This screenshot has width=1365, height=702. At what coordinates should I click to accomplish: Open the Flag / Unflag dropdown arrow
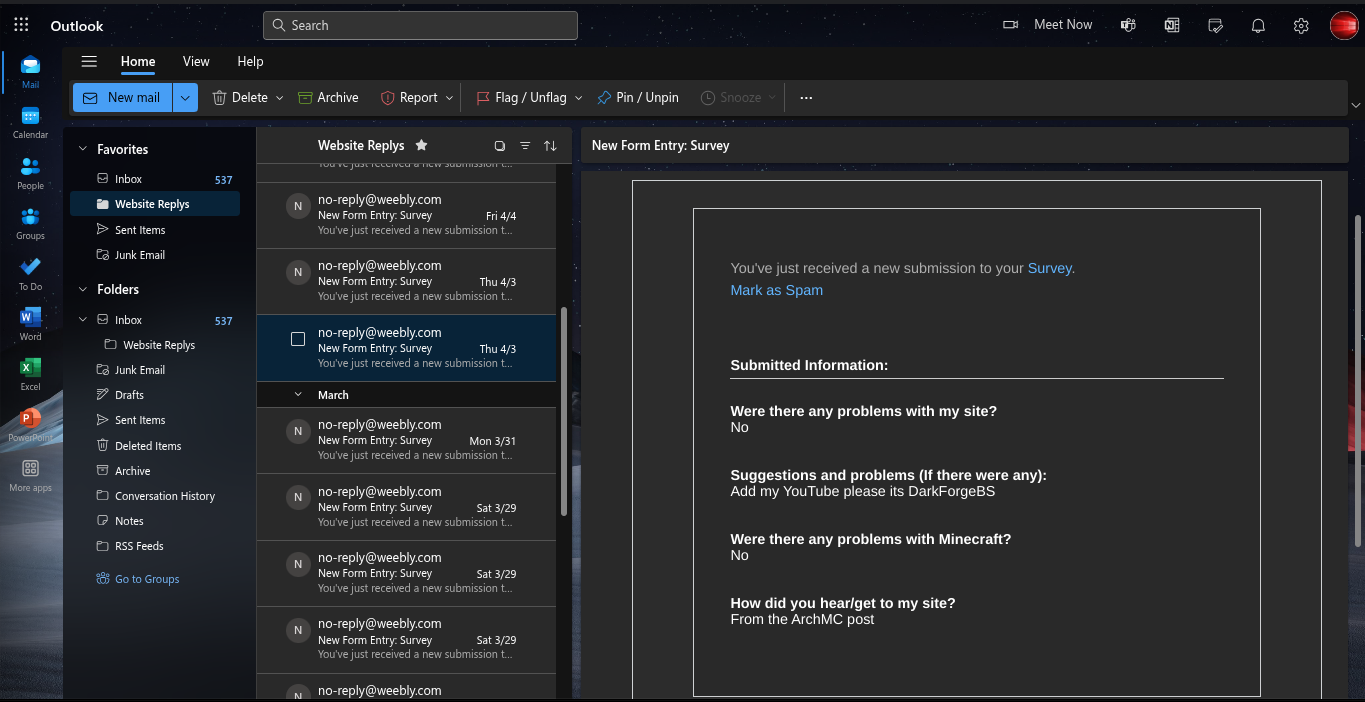pyautogui.click(x=578, y=98)
